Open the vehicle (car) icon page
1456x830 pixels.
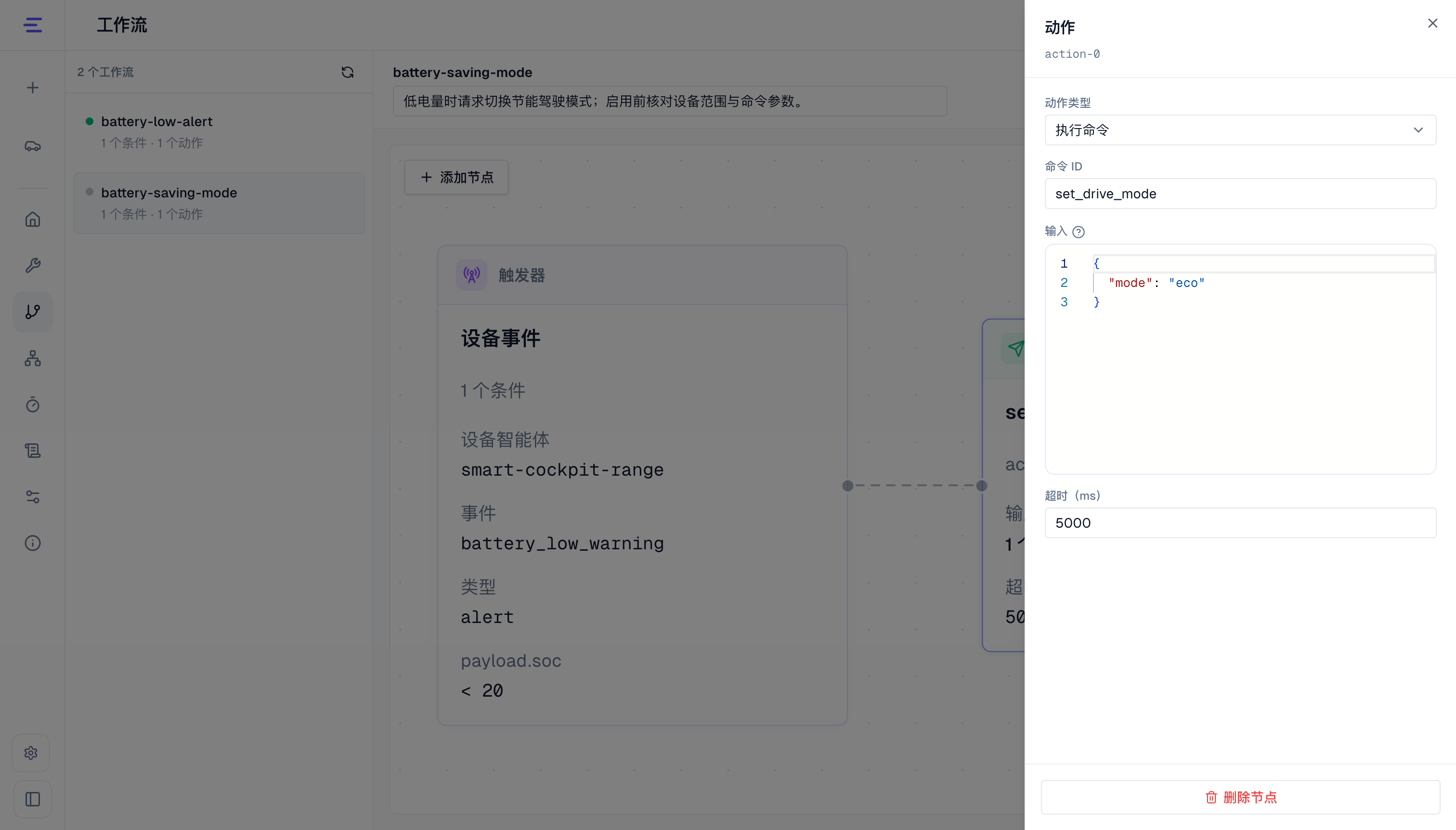[x=32, y=146]
